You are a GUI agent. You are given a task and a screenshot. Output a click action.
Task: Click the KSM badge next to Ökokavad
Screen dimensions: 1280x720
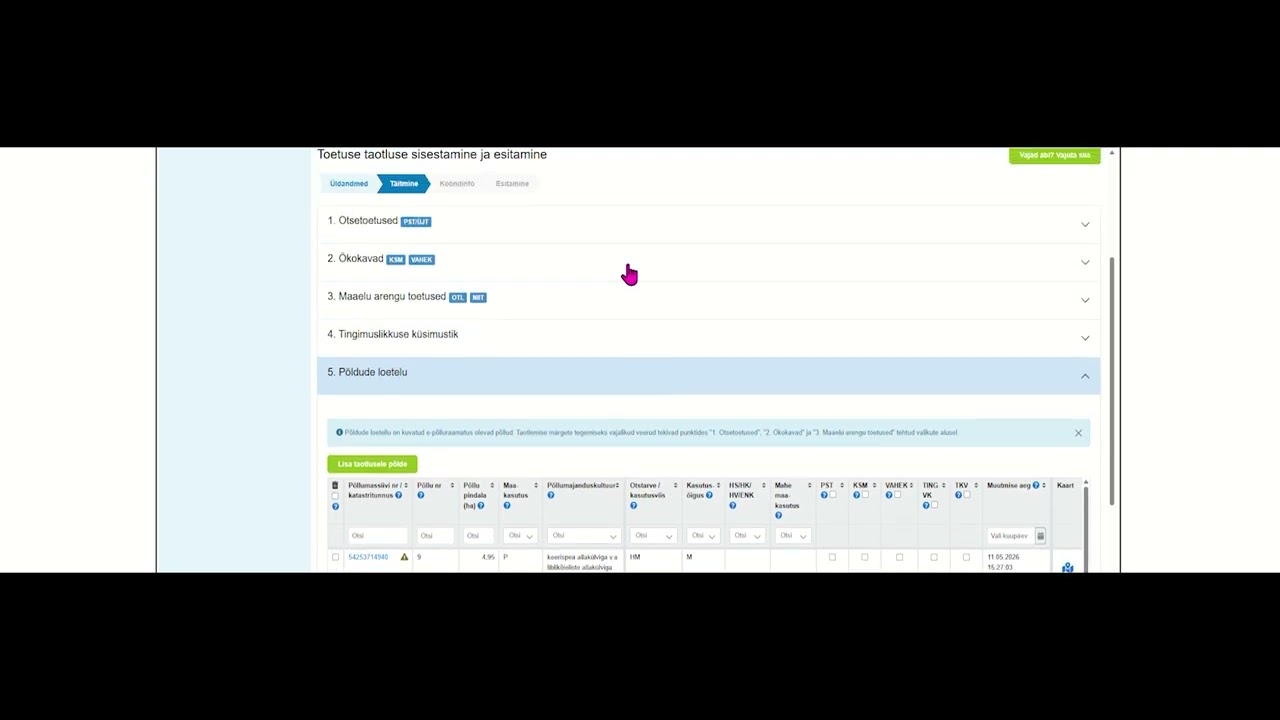(x=395, y=260)
